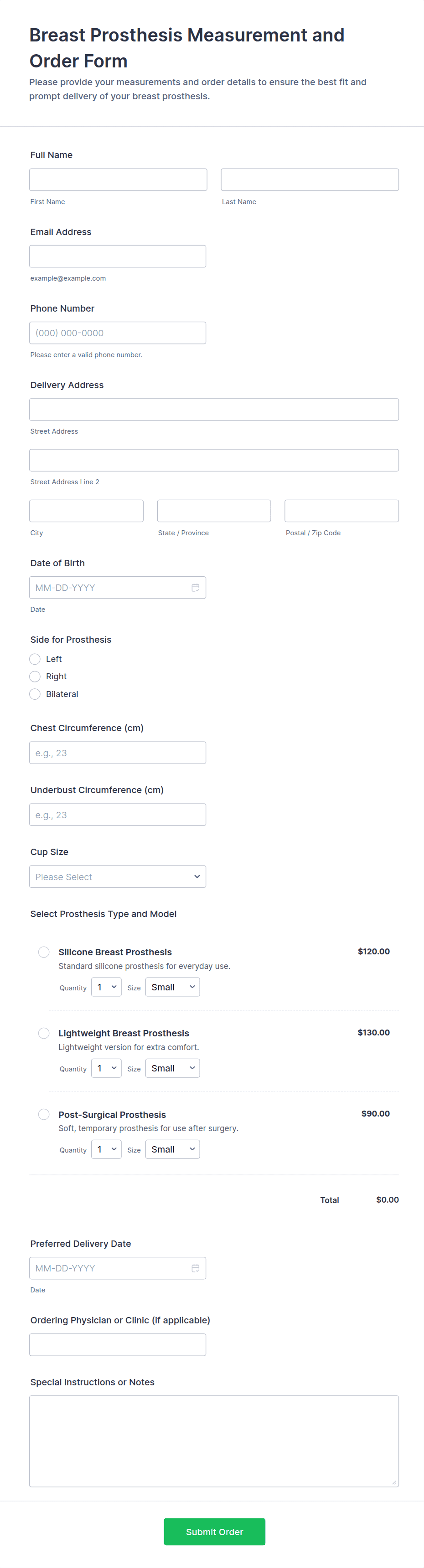Image resolution: width=424 pixels, height=1568 pixels.
Task: Click the Postal / Zip Code field
Action: 341,511
